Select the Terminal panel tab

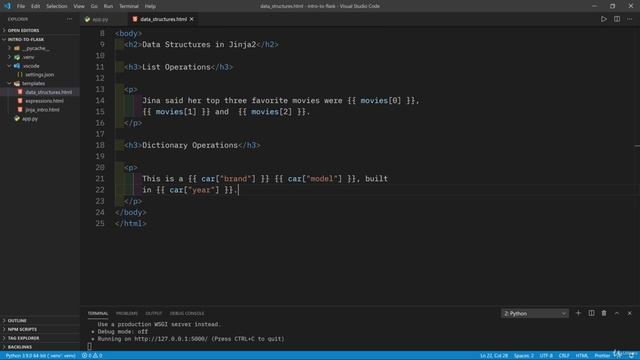pyautogui.click(x=98, y=313)
